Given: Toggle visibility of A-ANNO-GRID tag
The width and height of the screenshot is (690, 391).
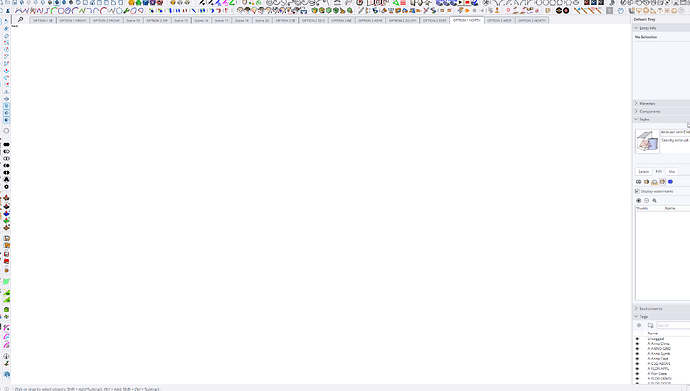Looking at the screenshot, I should point(637,348).
